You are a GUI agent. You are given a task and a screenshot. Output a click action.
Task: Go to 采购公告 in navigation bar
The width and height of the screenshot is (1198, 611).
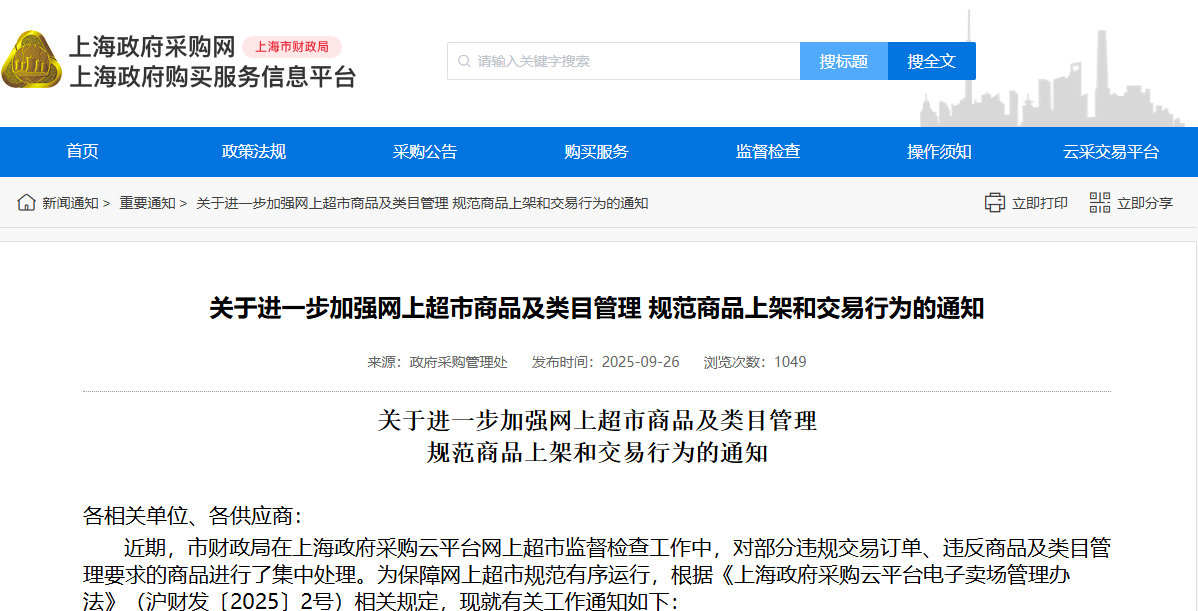pyautogui.click(x=425, y=152)
